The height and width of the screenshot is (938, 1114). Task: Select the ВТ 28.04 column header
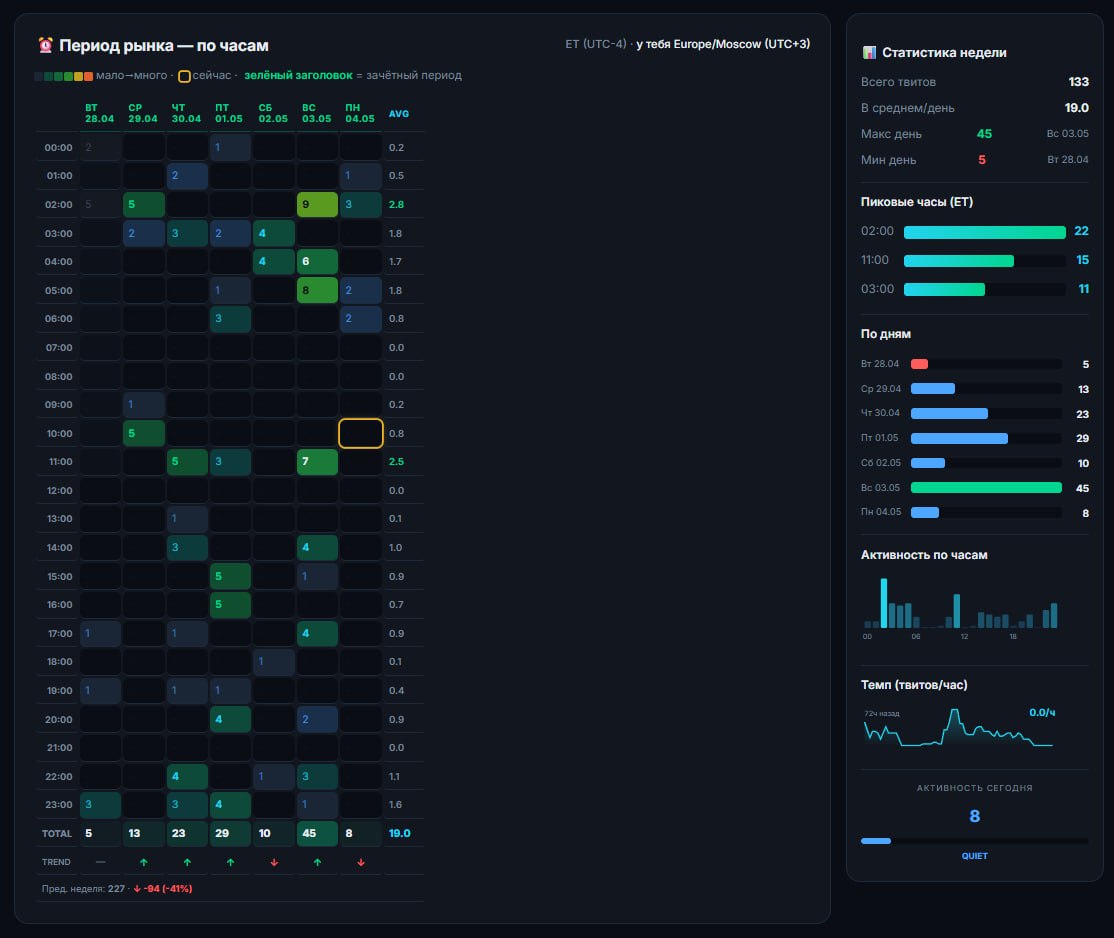[99, 113]
